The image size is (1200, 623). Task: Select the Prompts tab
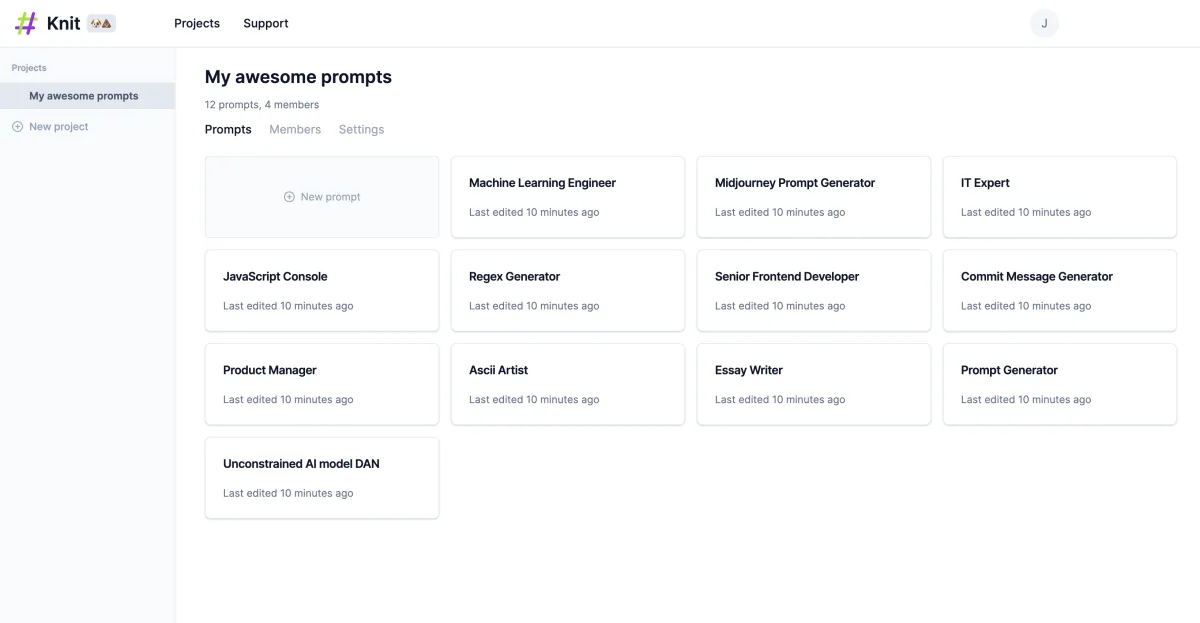point(228,129)
